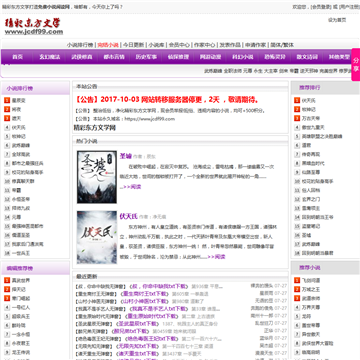Click the rank 1 badge in 编辑推荐榜
The width and height of the screenshot is (360, 360).
click(x=7, y=280)
